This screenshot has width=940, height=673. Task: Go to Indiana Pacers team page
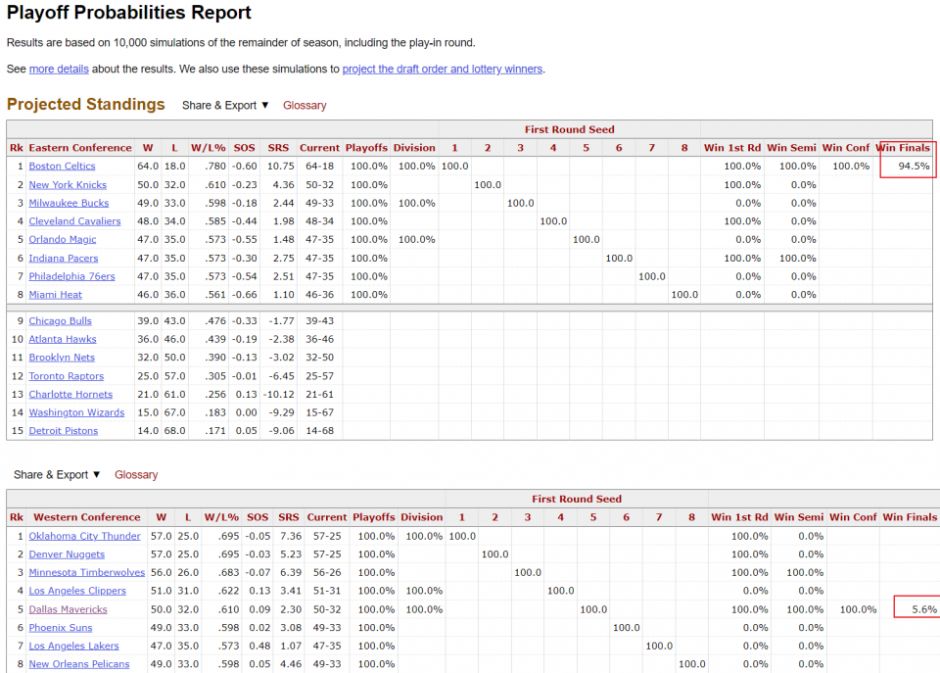coord(64,258)
